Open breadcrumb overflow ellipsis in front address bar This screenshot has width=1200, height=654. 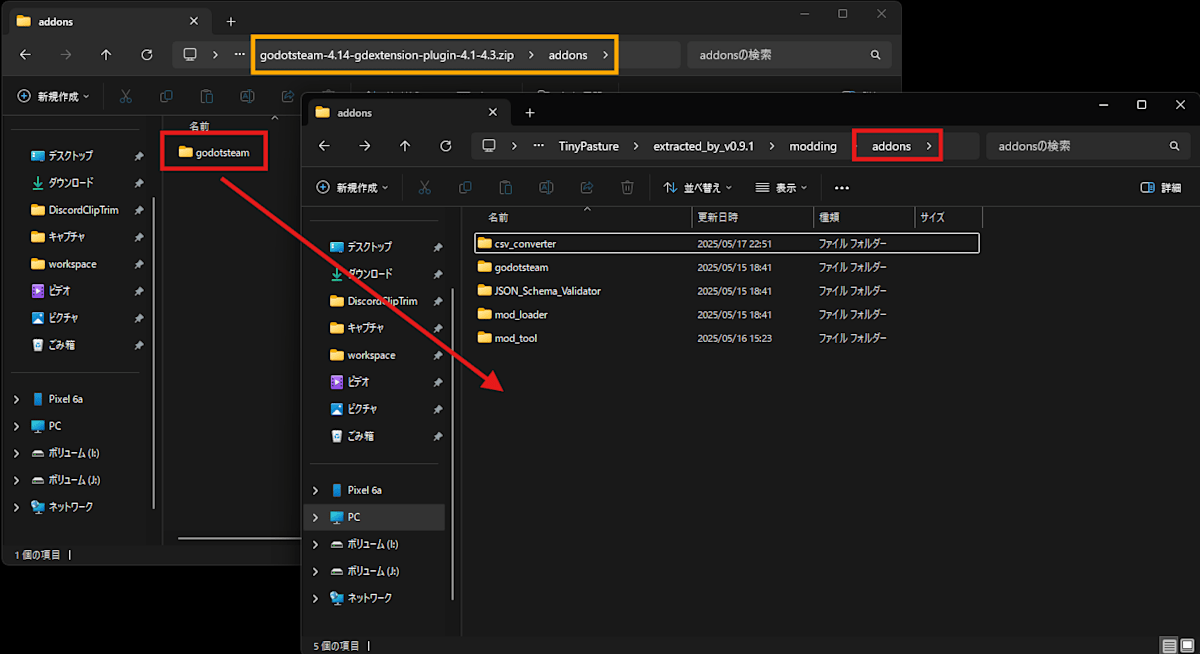click(x=538, y=146)
